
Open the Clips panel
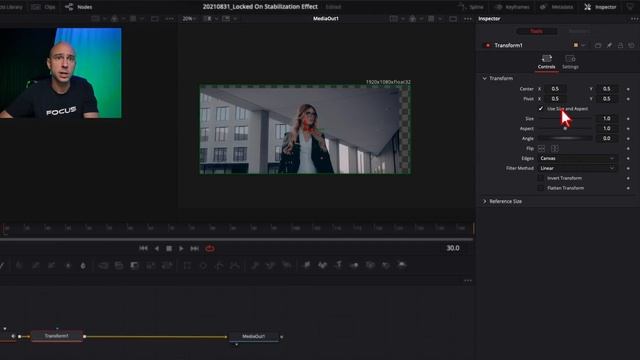click(x=44, y=7)
